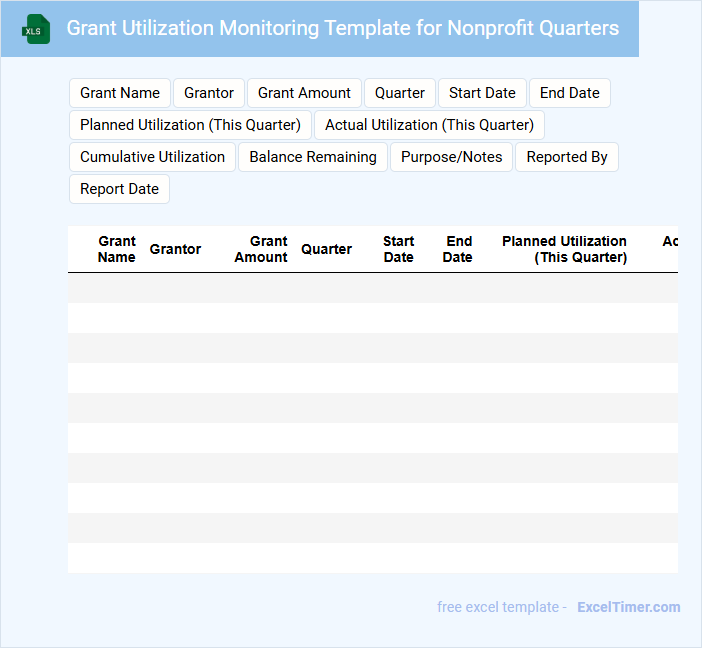Screen dimensions: 702x648
Task: Click the Balance Remaining tag
Action: (313, 157)
